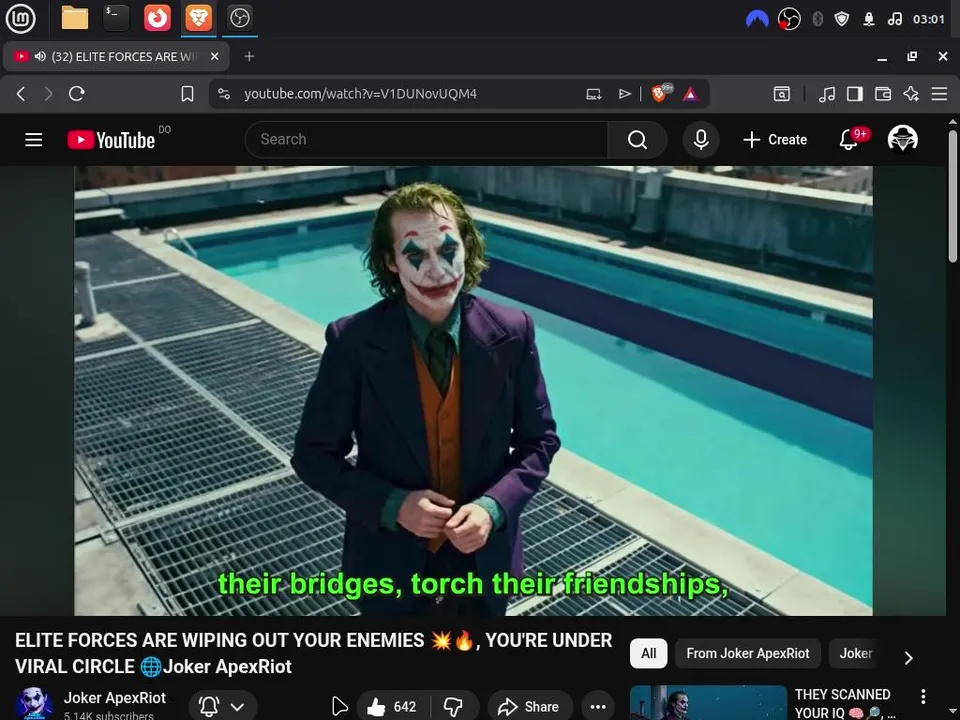The height and width of the screenshot is (720, 960).
Task: Open Leo AI assistant star icon
Action: [x=911, y=94]
